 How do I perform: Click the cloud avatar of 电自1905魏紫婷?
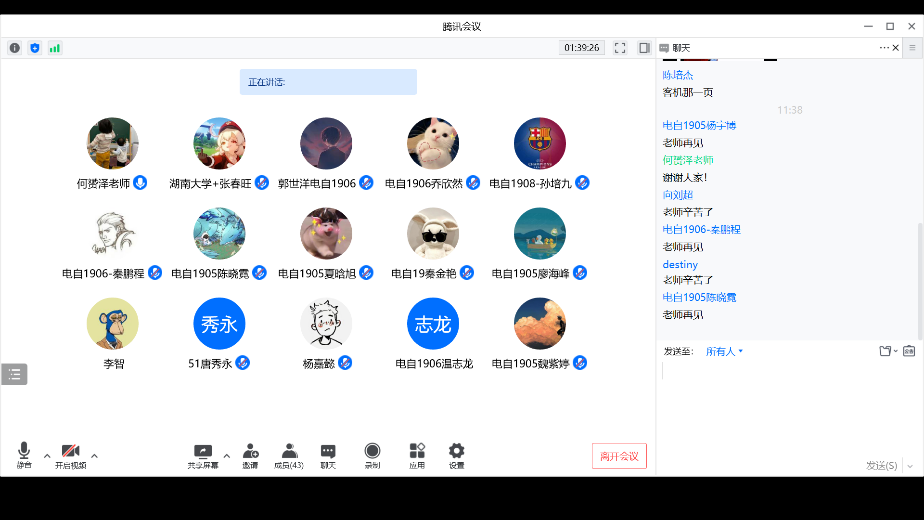point(540,324)
